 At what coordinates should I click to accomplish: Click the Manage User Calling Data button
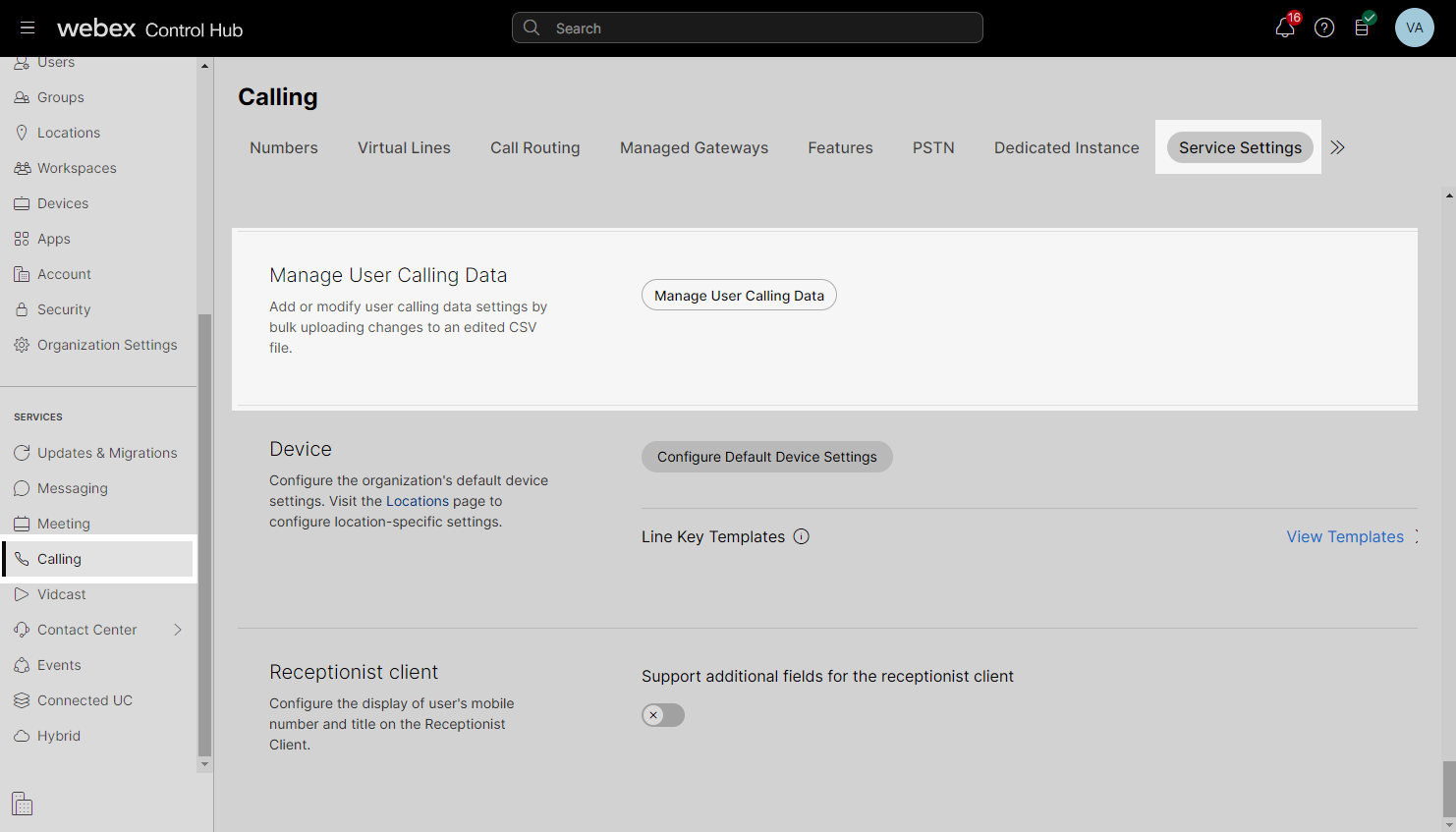coord(739,296)
